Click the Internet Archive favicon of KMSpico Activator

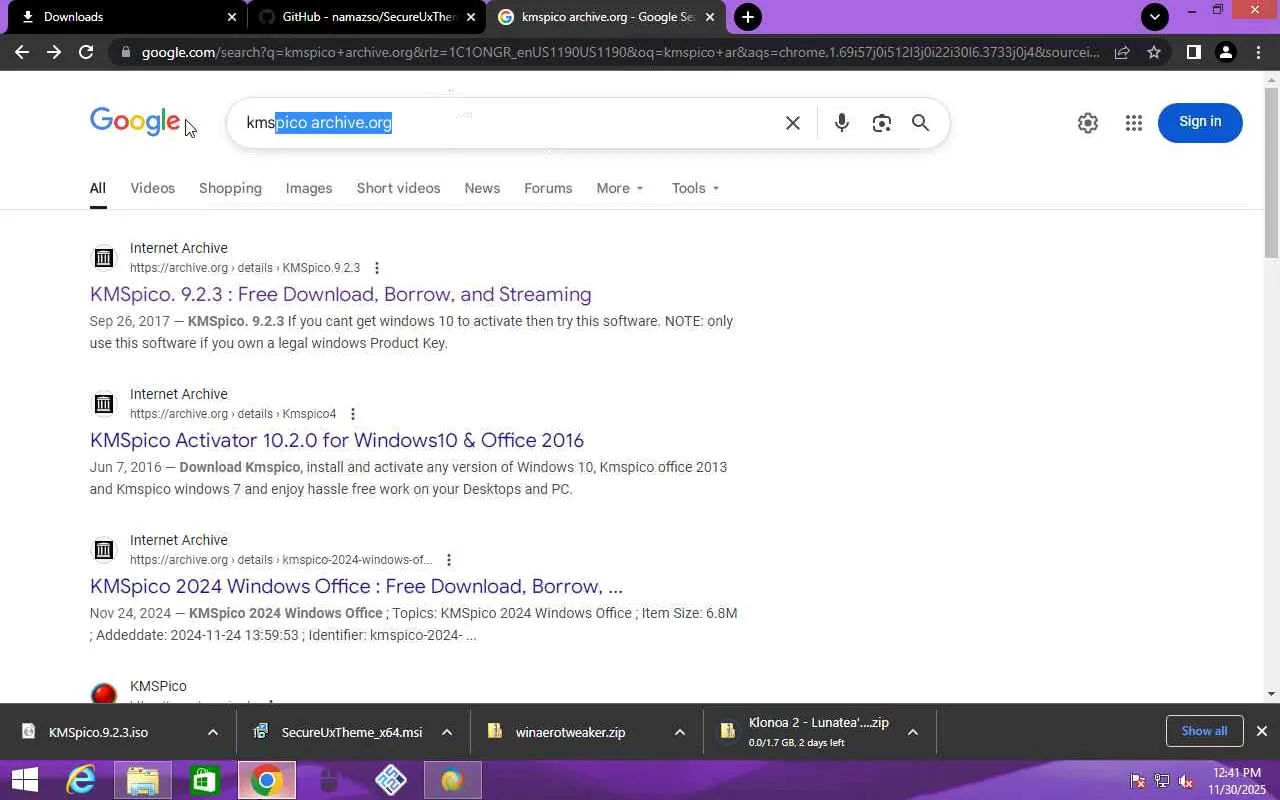pyautogui.click(x=103, y=404)
